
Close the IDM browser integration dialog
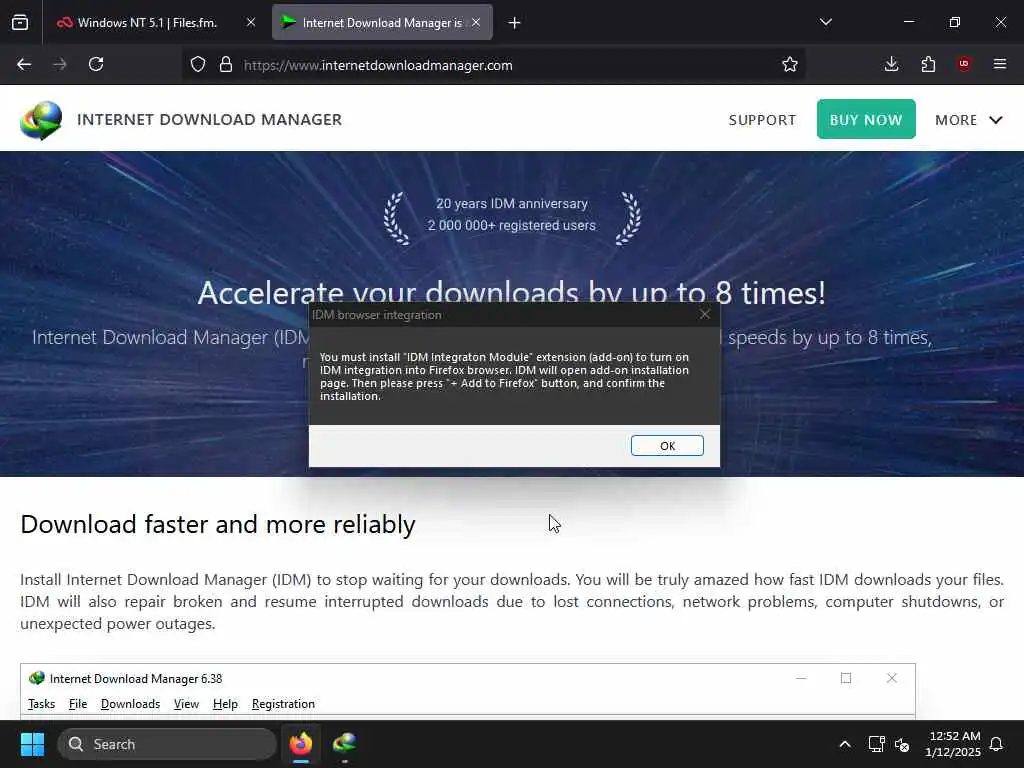pos(705,314)
